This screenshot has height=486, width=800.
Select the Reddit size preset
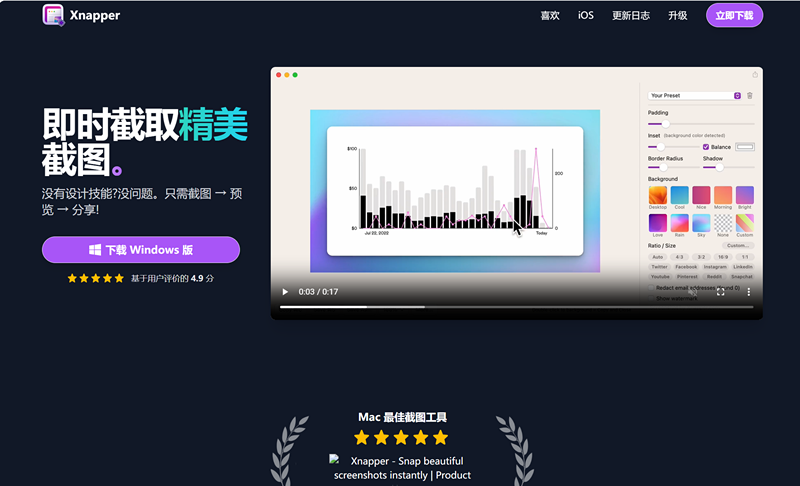(714, 276)
